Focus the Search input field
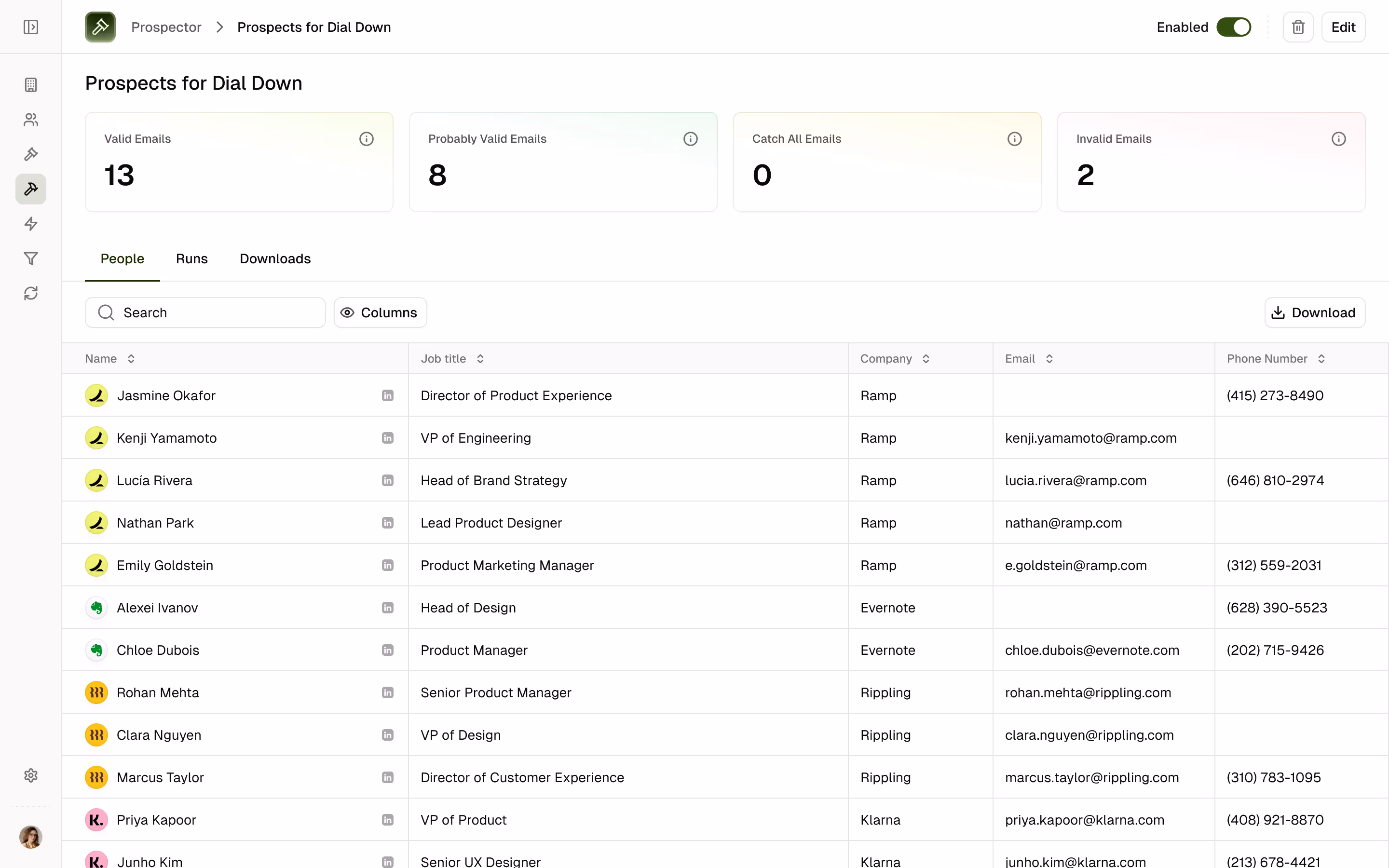The image size is (1389, 868). [x=205, y=312]
